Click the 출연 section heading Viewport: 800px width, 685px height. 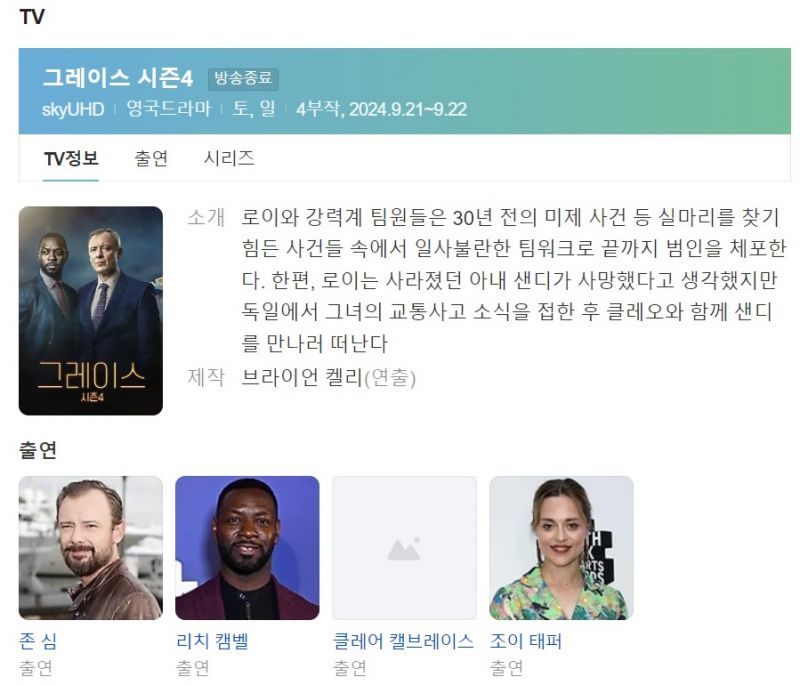(x=38, y=450)
